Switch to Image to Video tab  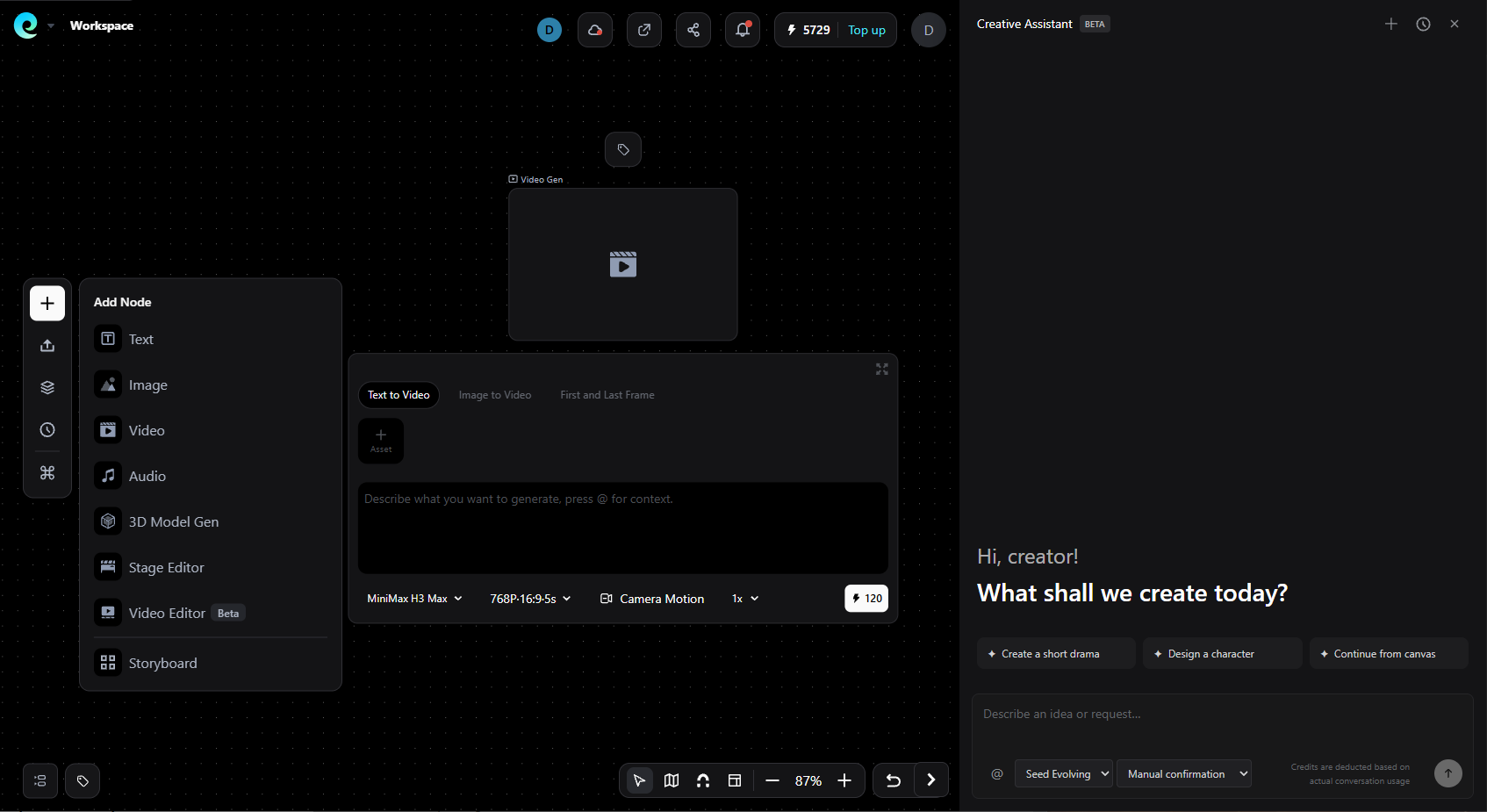tap(495, 395)
